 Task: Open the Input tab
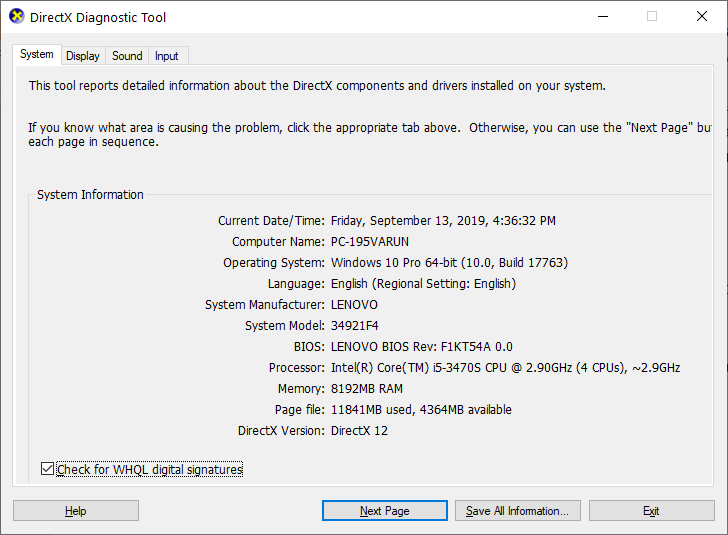pos(167,56)
